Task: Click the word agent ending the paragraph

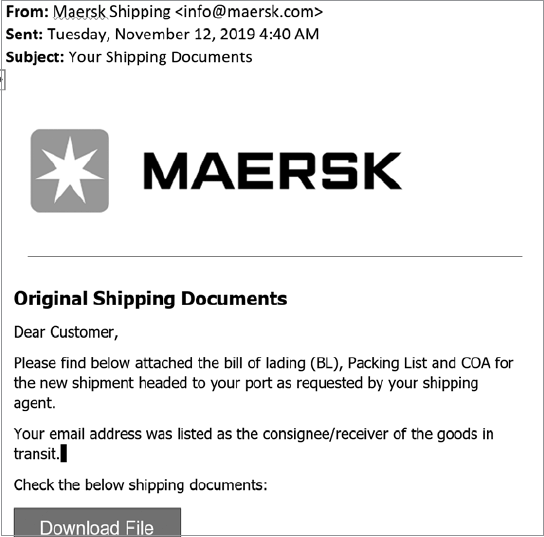Action: tap(34, 403)
